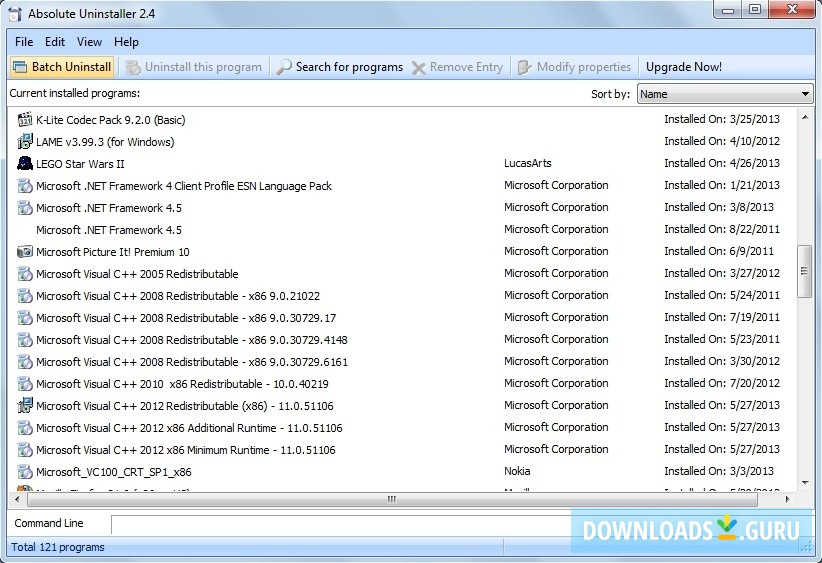
Task: Click the Search for programs magnifier icon
Action: pyautogui.click(x=284, y=67)
